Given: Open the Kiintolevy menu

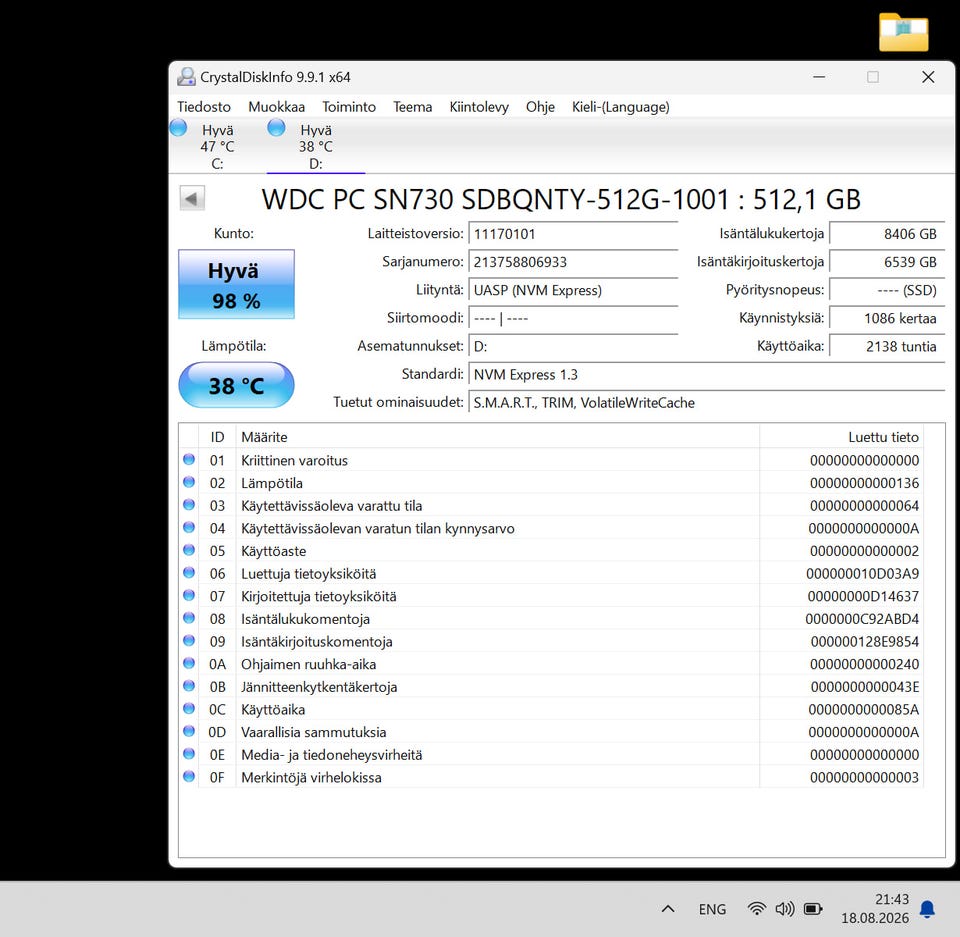Looking at the screenshot, I should coord(479,107).
